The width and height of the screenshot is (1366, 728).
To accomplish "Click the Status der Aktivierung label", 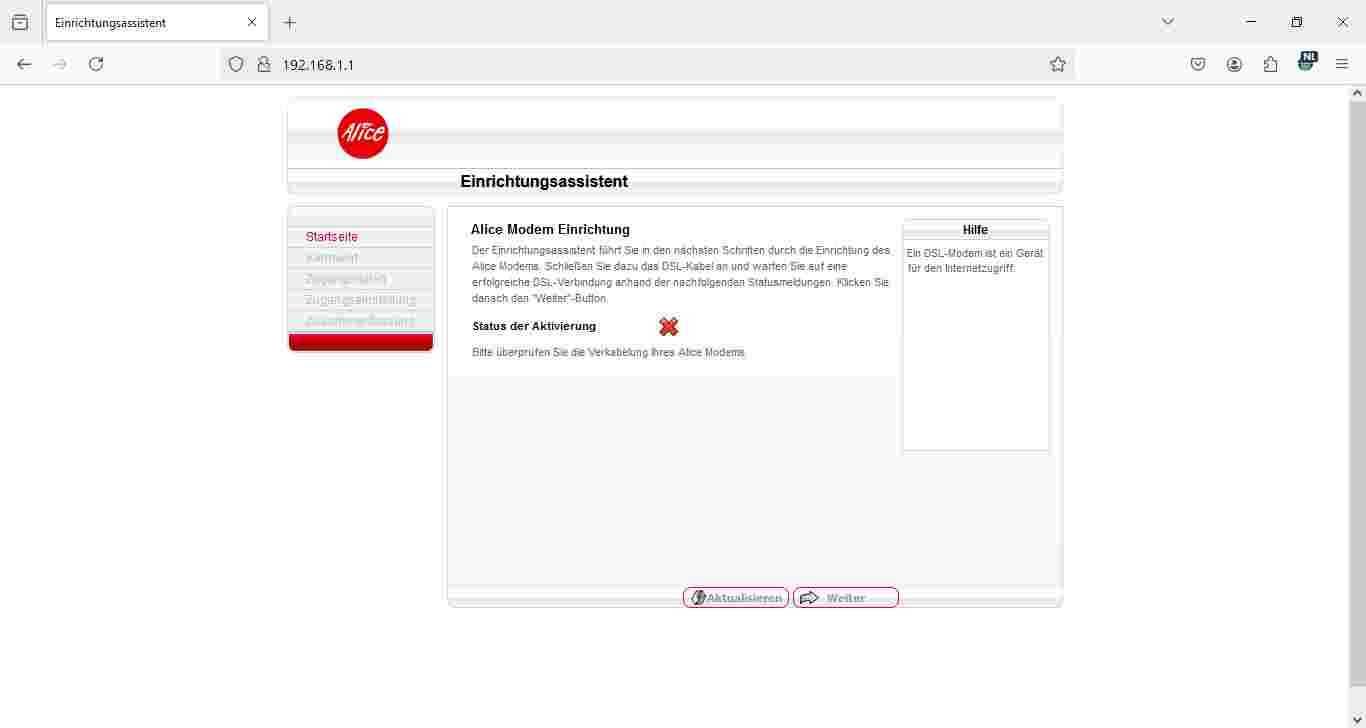I will (x=534, y=326).
